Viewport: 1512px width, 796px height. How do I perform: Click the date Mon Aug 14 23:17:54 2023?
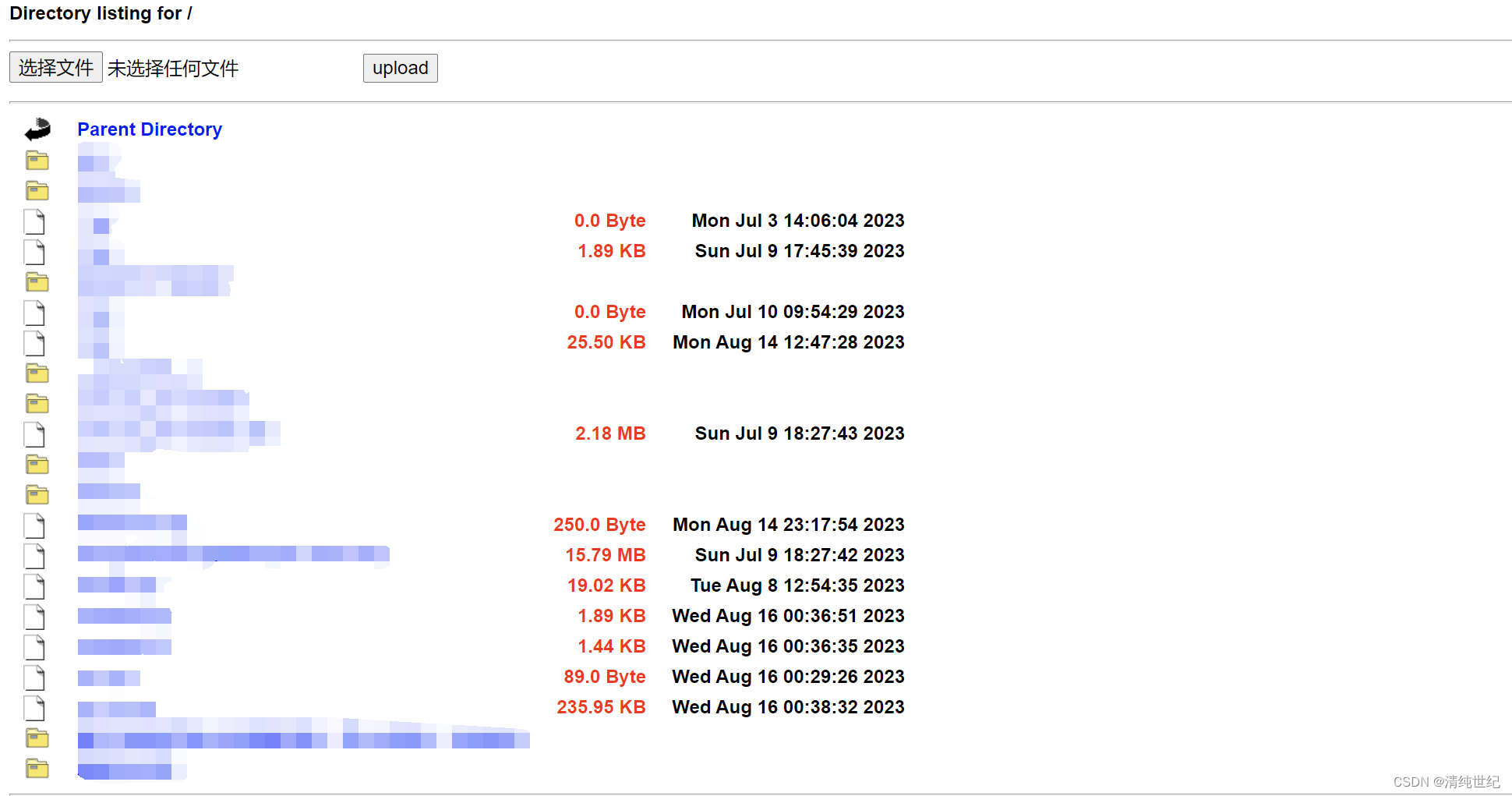click(x=789, y=525)
